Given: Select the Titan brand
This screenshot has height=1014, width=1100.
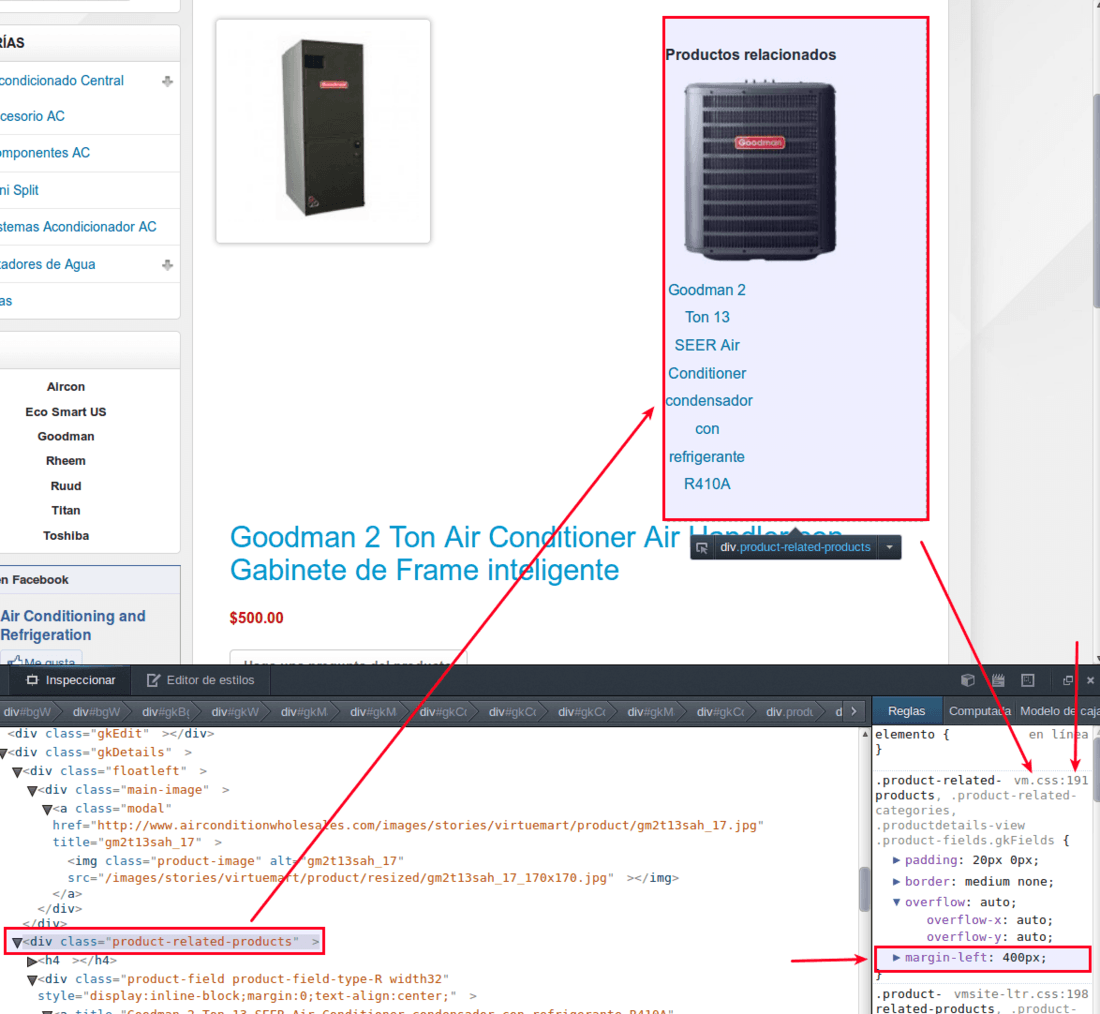Looking at the screenshot, I should 66,511.
